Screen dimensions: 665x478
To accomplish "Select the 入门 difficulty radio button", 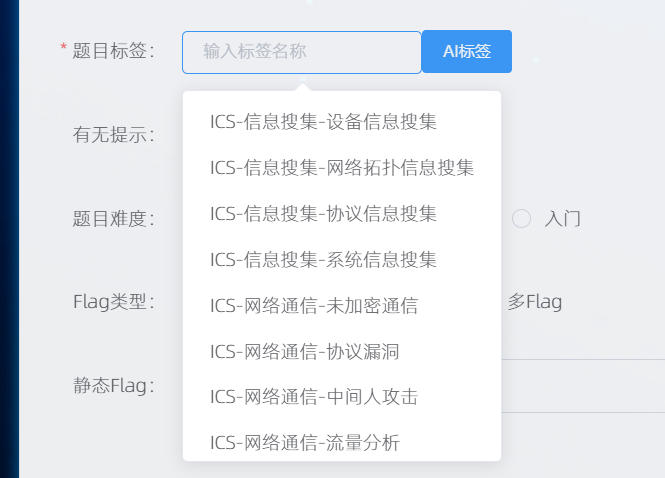I will coord(522,218).
